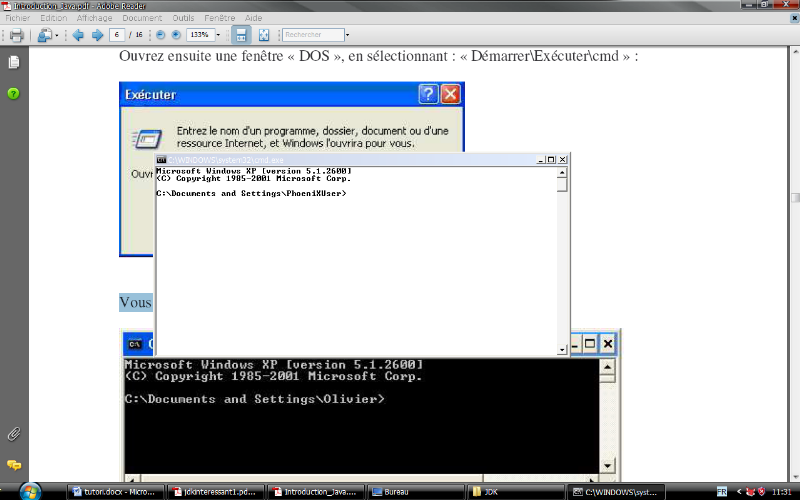Open the Affichage menu
Image resolution: width=800 pixels, height=500 pixels.
pos(94,18)
